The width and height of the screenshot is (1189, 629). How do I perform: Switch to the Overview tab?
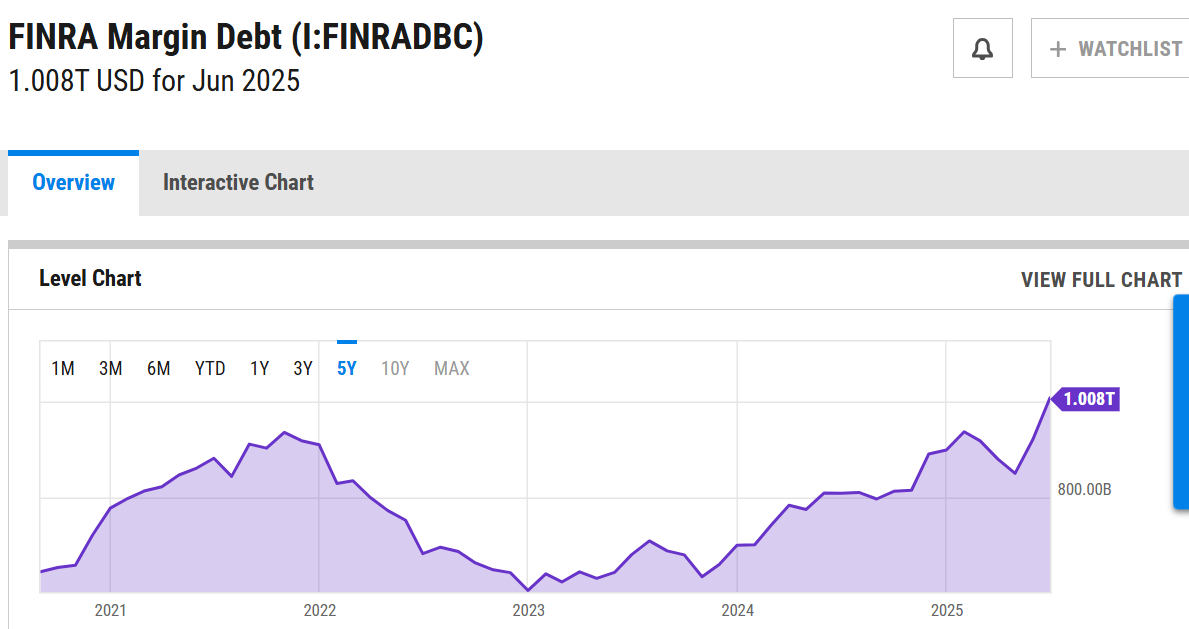pyautogui.click(x=74, y=183)
